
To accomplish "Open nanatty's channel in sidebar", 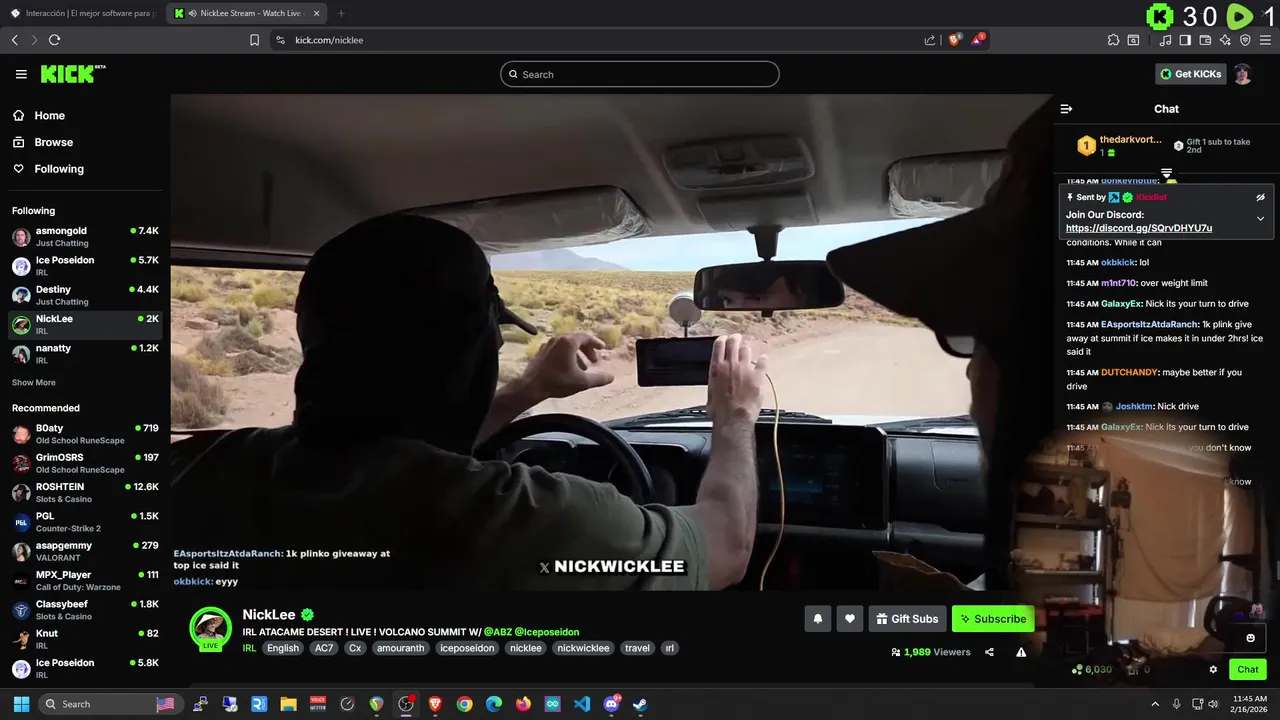I will coord(85,354).
